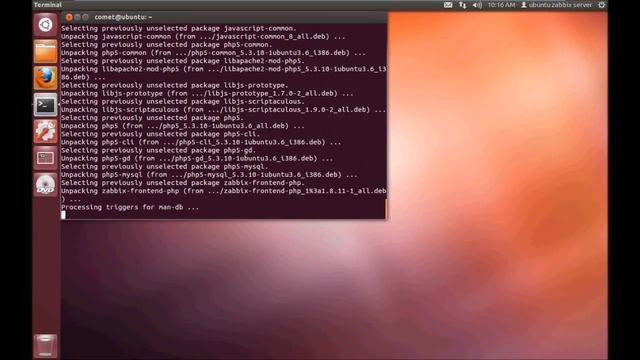Click the line 'Unpacking php5-gd'
640x360 pixels.
(197, 158)
